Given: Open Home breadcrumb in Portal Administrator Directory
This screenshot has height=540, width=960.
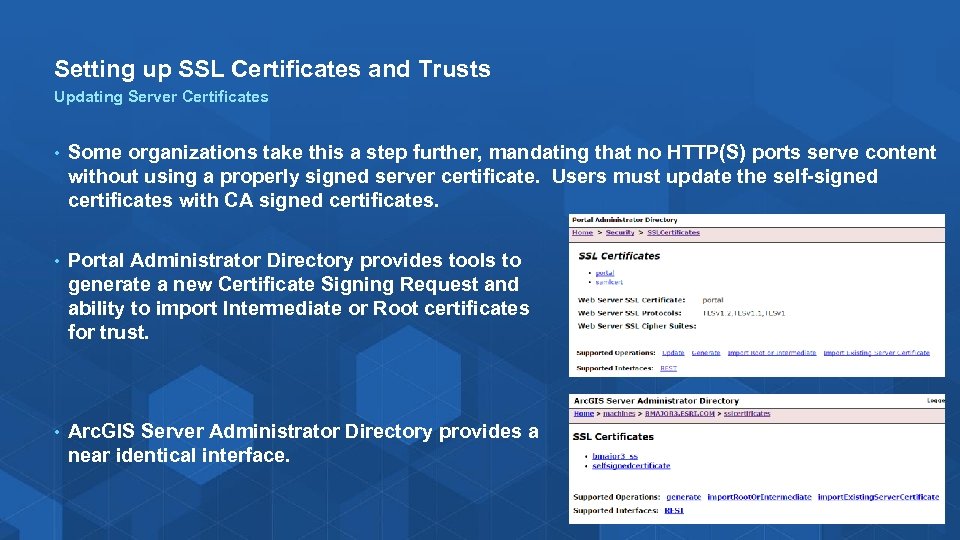Looking at the screenshot, I should click(582, 233).
